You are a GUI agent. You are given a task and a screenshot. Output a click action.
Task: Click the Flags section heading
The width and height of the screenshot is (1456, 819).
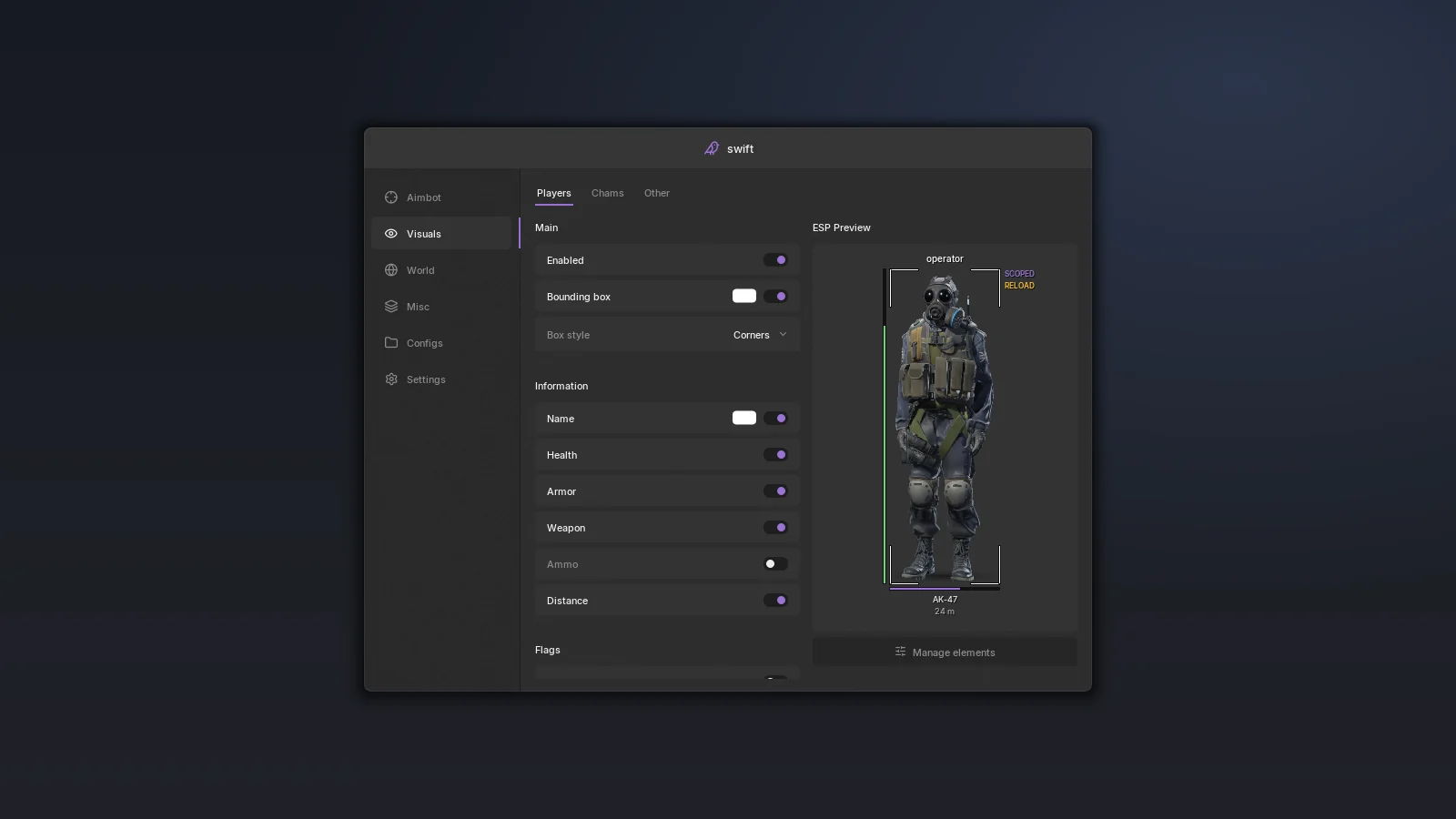point(548,650)
